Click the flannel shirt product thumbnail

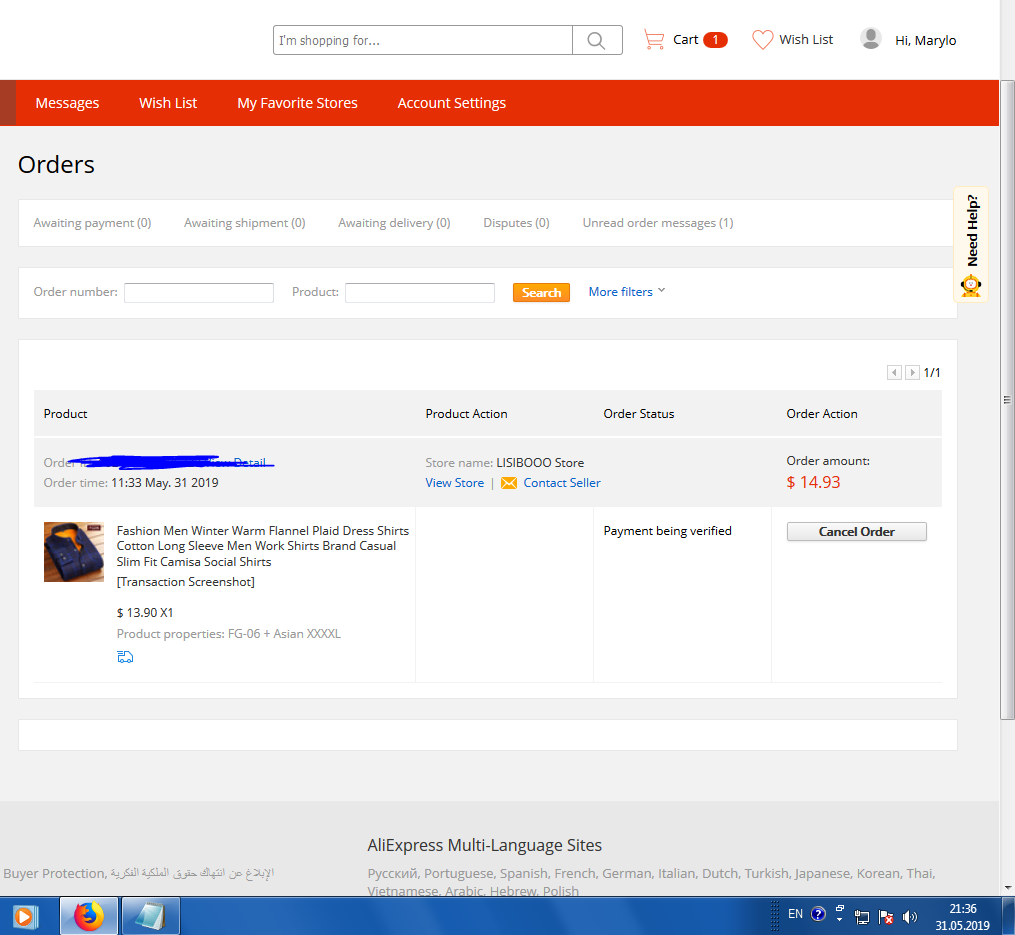[x=74, y=552]
